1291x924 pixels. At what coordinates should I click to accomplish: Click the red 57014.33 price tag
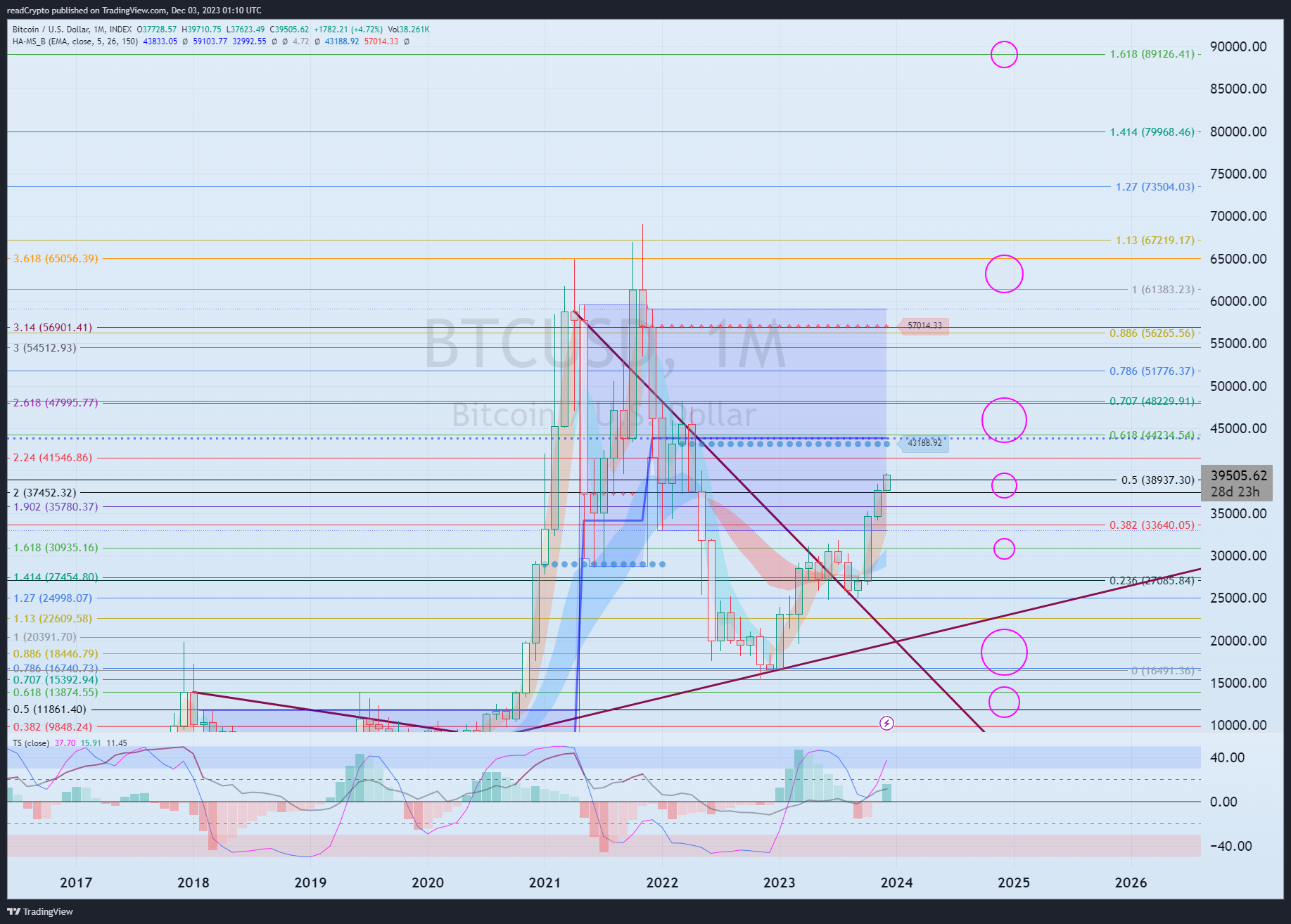point(924,326)
